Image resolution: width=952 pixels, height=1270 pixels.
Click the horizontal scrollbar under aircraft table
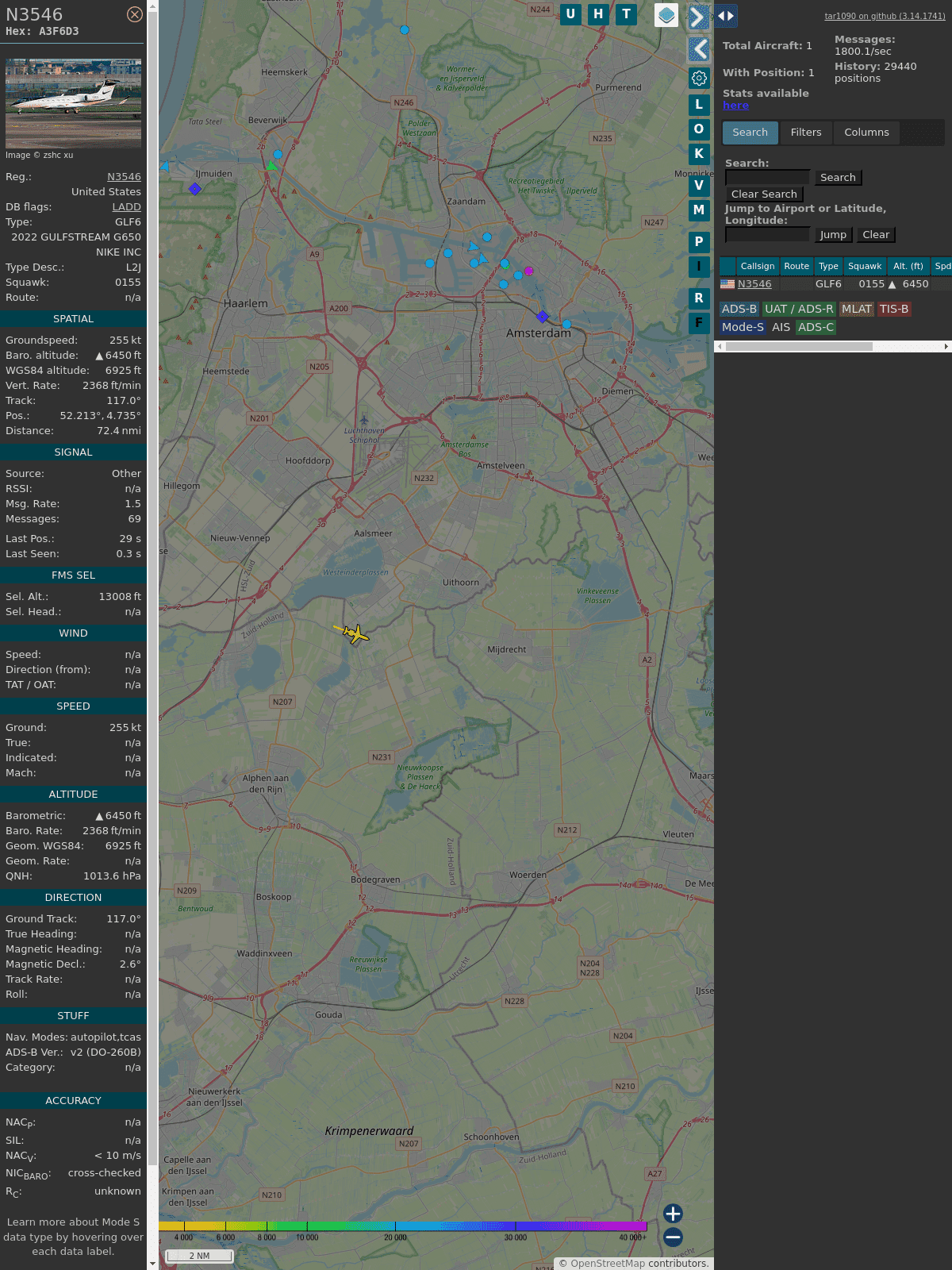(797, 346)
